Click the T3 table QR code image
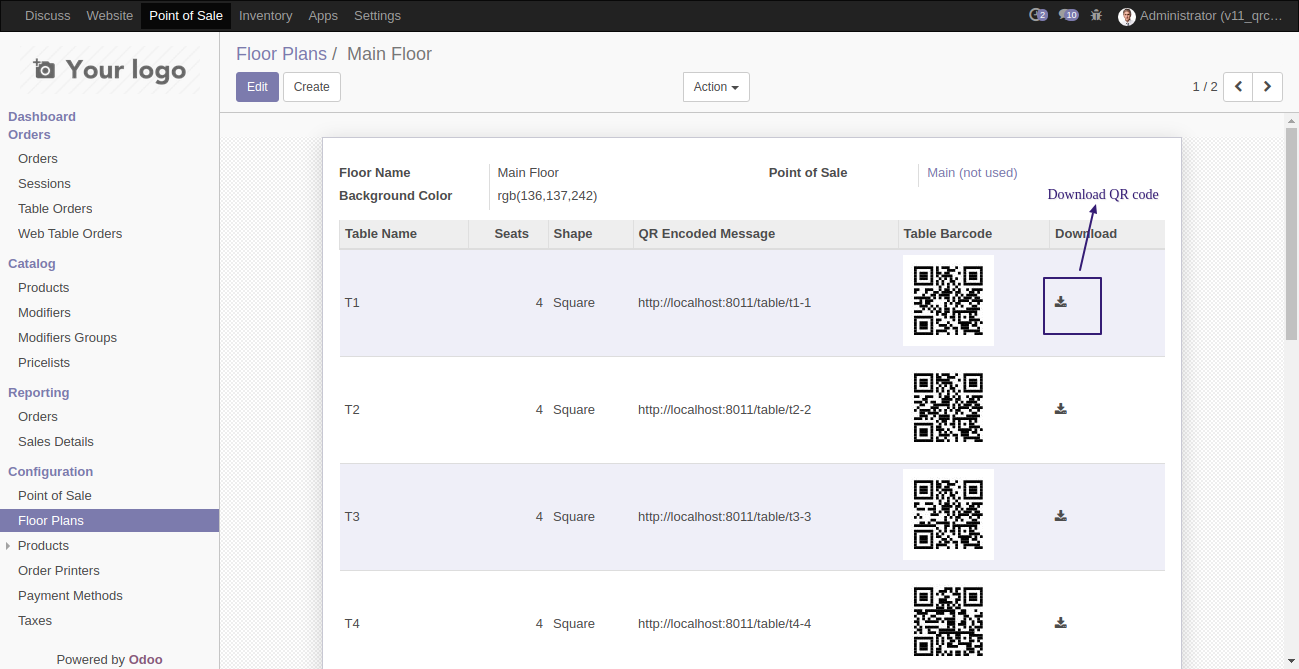1299x669 pixels. click(x=948, y=515)
